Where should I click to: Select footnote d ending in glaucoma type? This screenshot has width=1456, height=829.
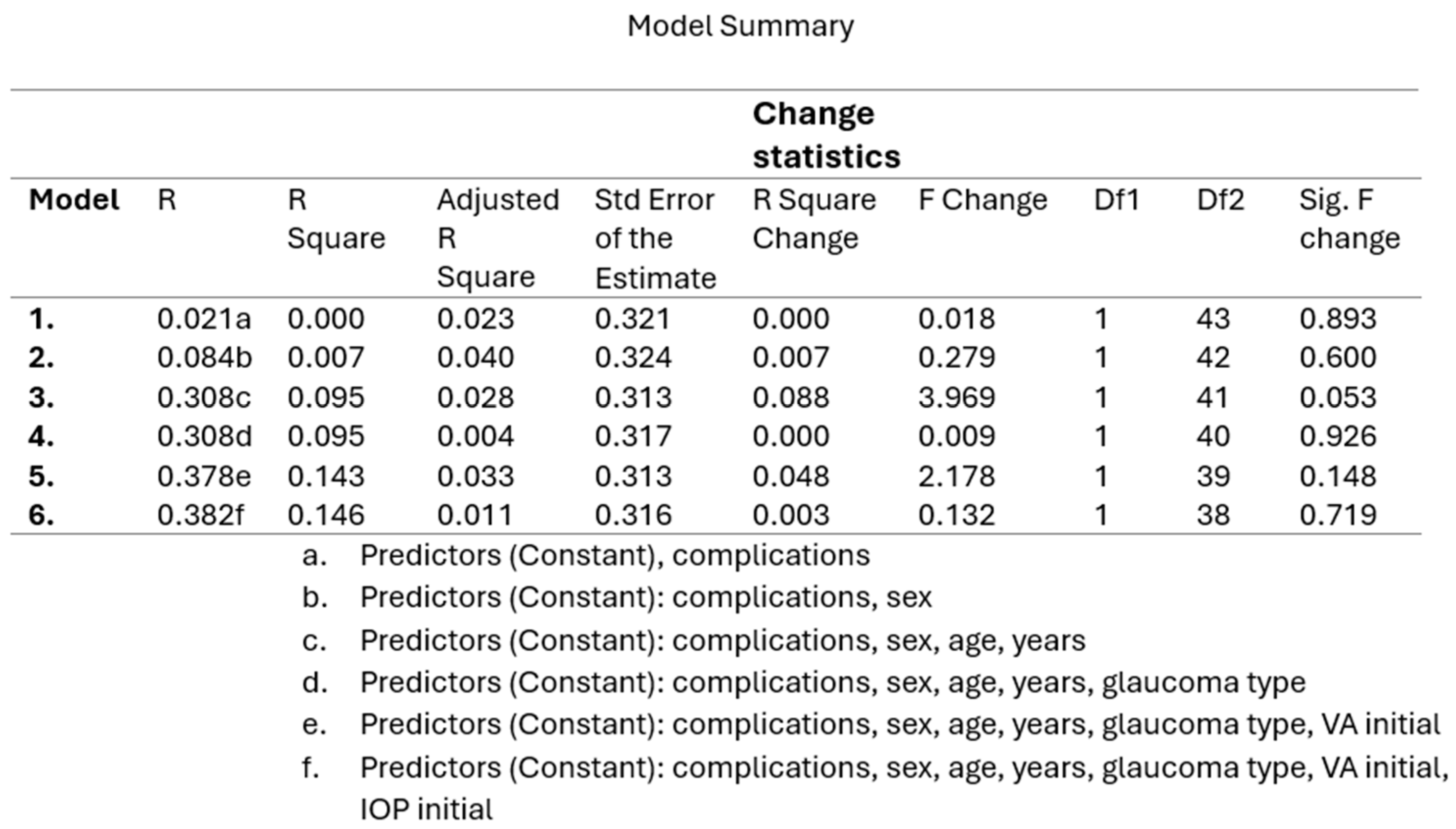tap(833, 682)
